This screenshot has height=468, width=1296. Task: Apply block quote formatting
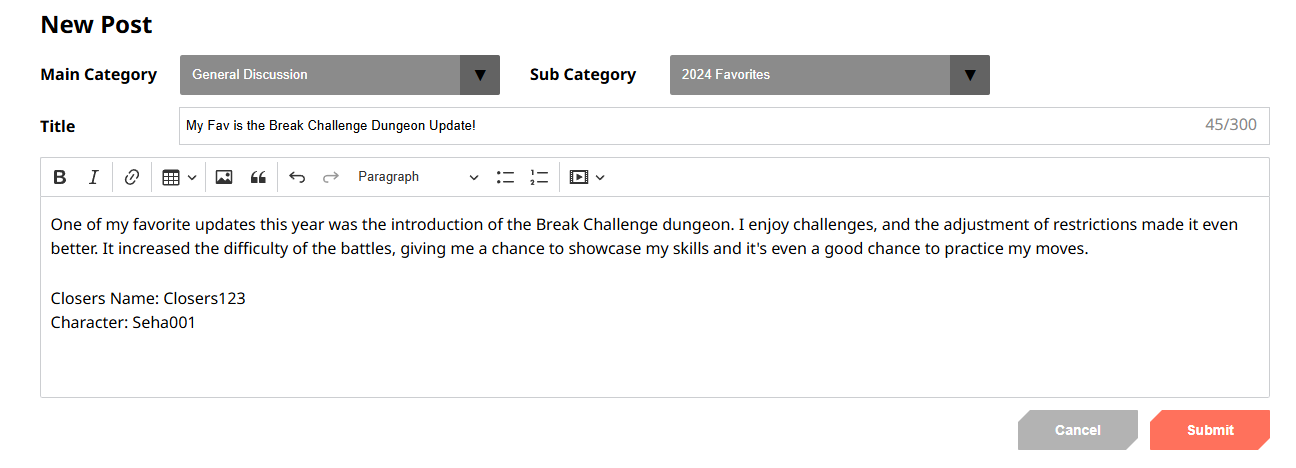point(258,177)
